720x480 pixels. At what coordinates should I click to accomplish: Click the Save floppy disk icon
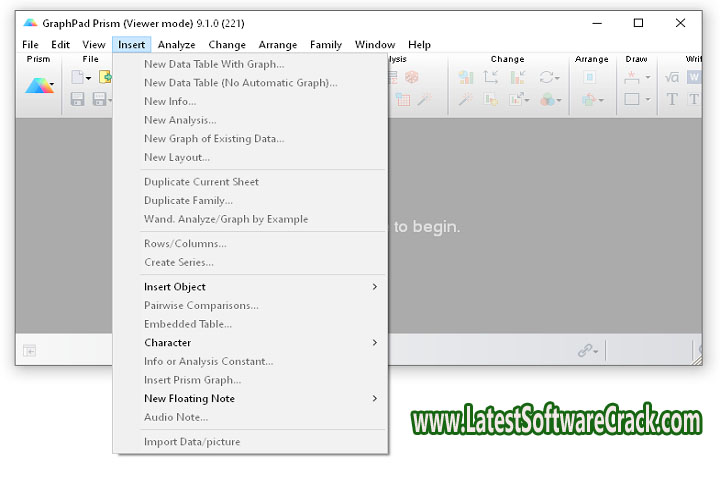[x=77, y=99]
